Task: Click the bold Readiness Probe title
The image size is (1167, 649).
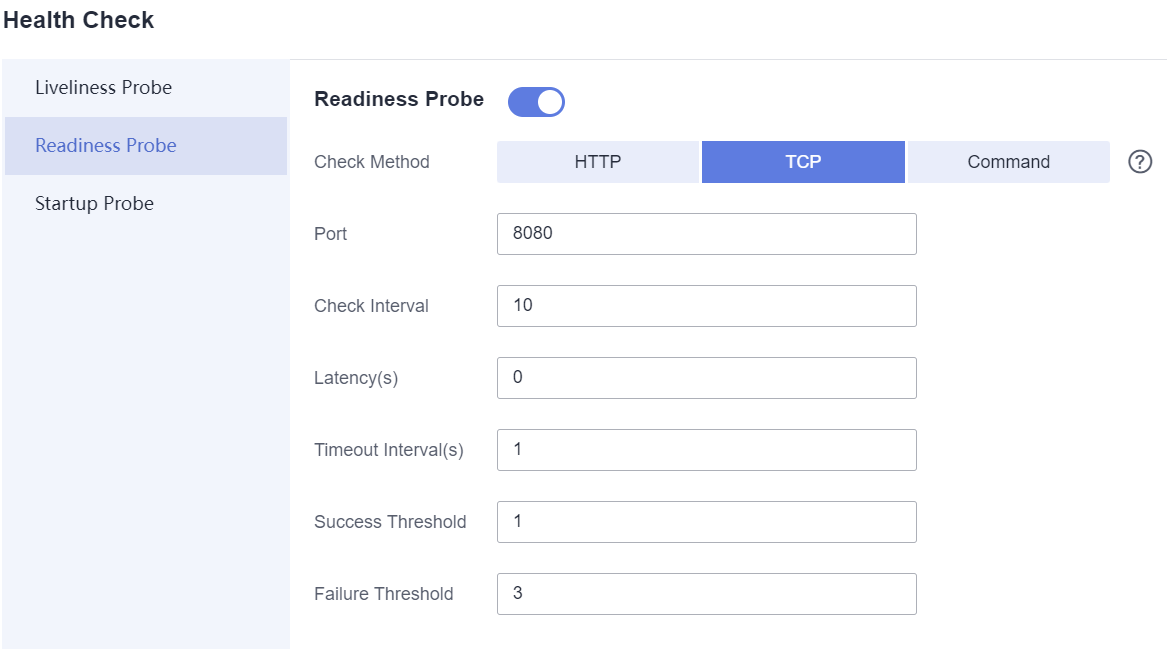Action: pos(399,99)
